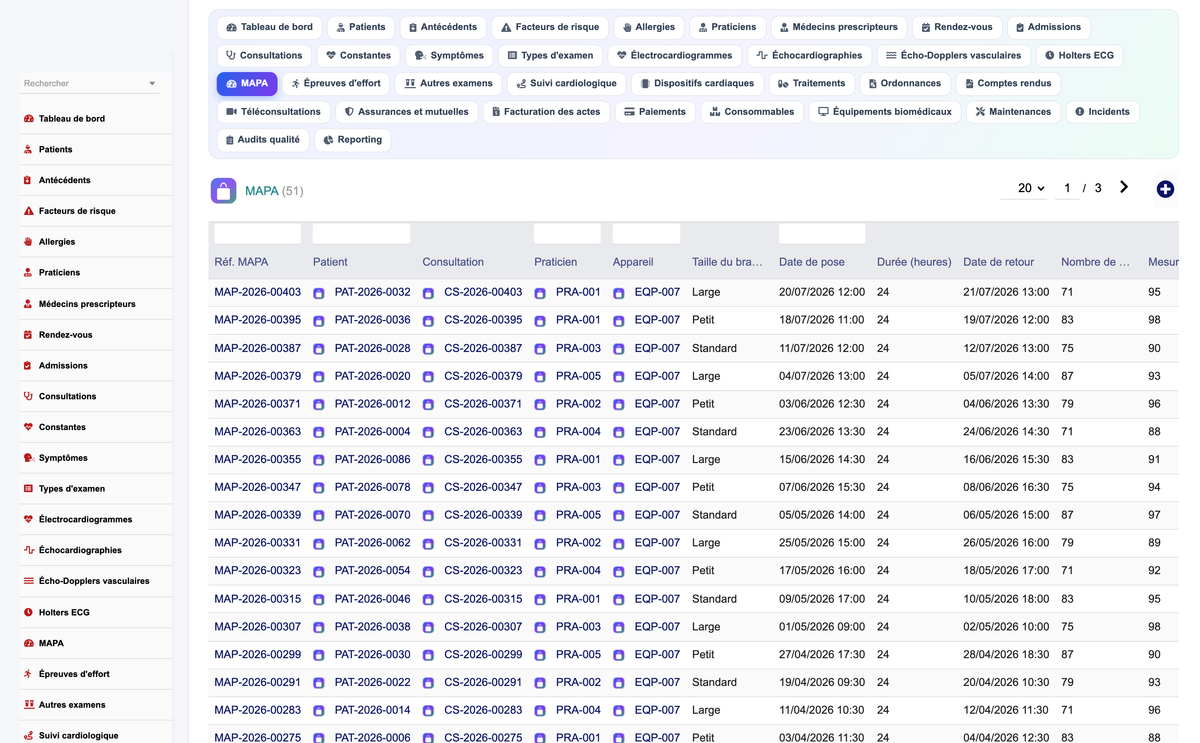Open the Reporting tab

pos(353,140)
